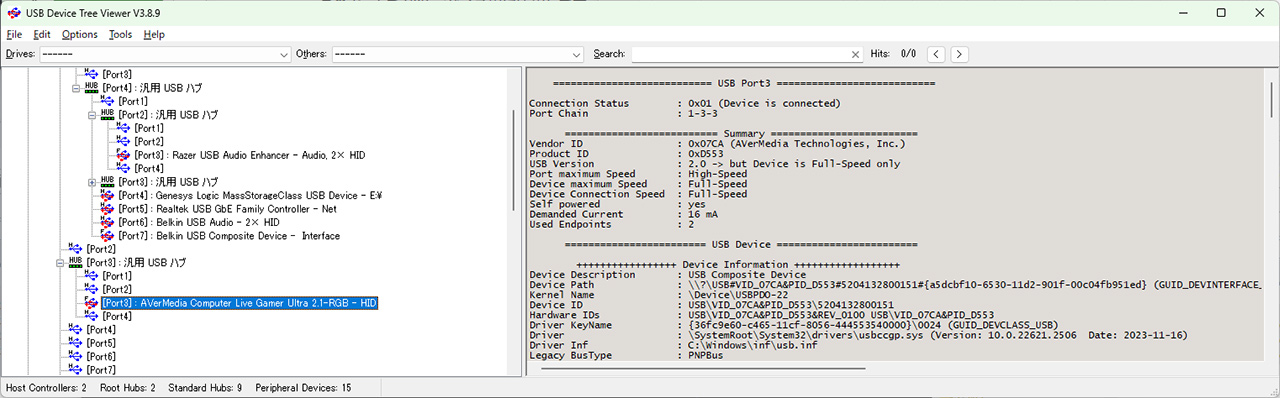
Task: Click the empty-port icon next to bottom [Port5]
Action: 75,343
